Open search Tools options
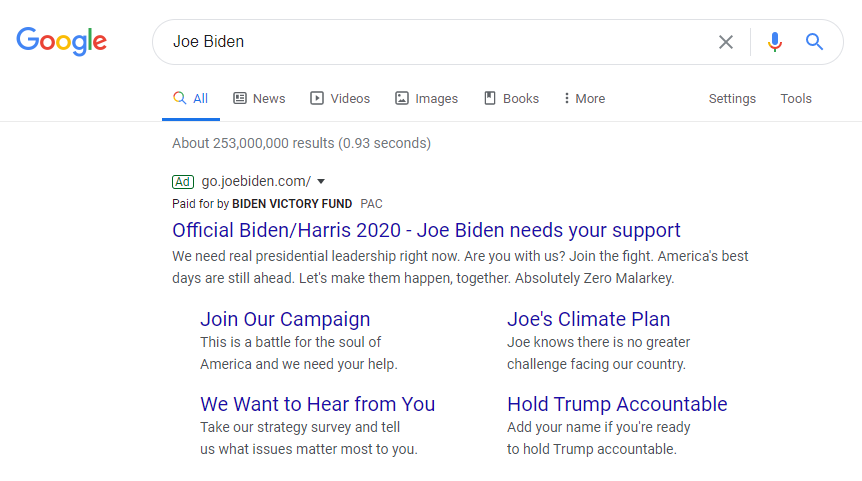 coord(796,98)
